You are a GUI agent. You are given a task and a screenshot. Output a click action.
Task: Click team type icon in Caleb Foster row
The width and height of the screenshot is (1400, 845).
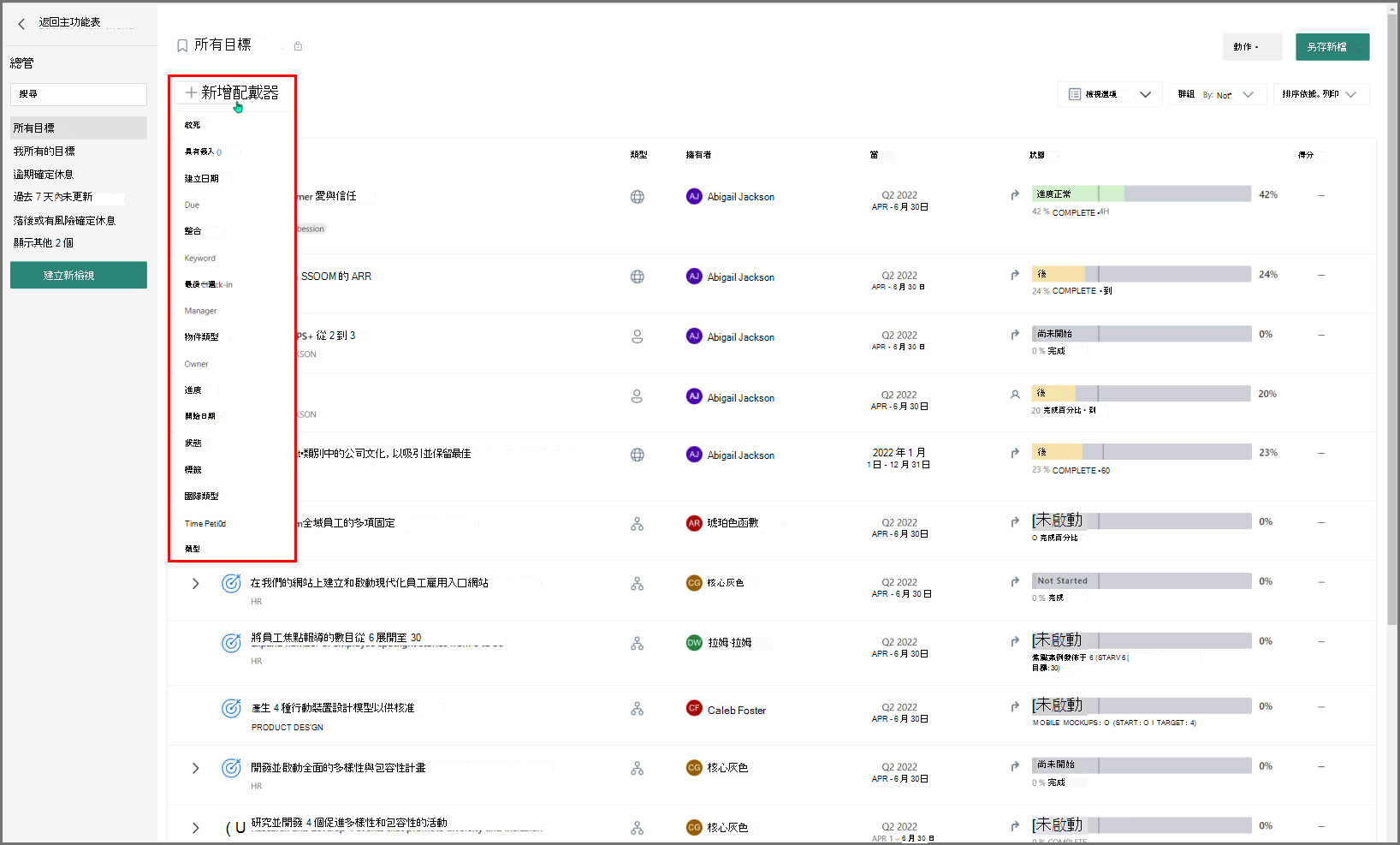(x=638, y=709)
